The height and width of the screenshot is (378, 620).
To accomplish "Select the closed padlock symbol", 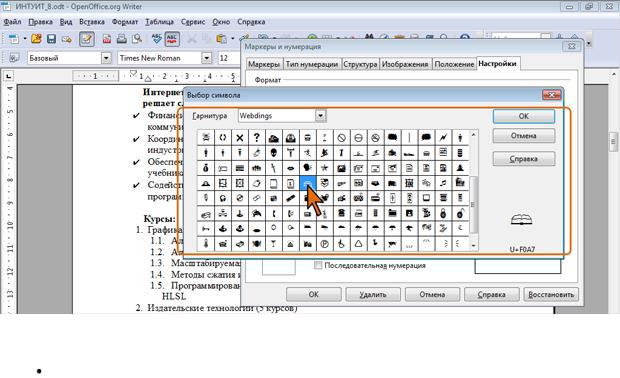I will coord(443,214).
